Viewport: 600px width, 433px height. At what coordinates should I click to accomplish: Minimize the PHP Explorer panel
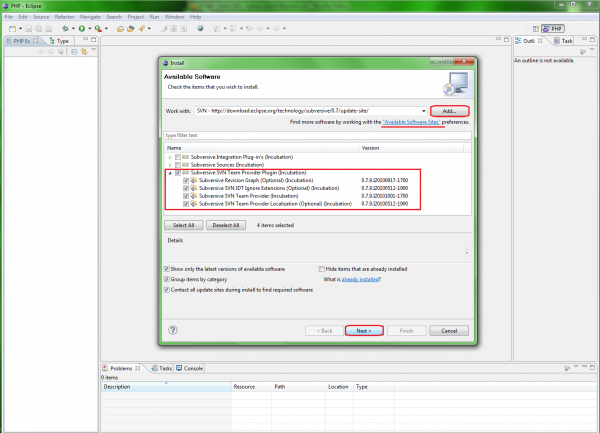85,39
